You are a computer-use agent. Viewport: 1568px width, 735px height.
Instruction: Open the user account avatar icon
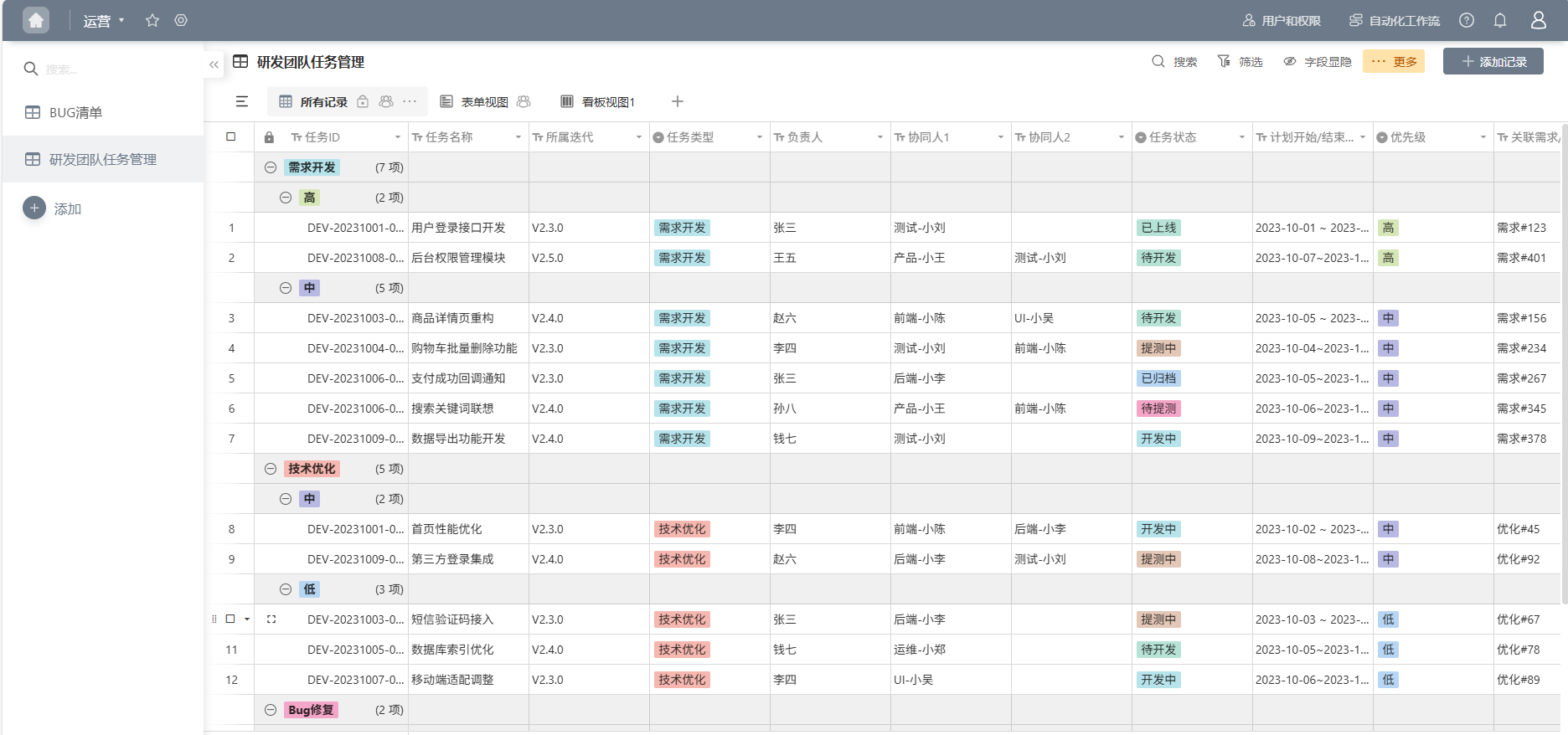pos(1539,20)
